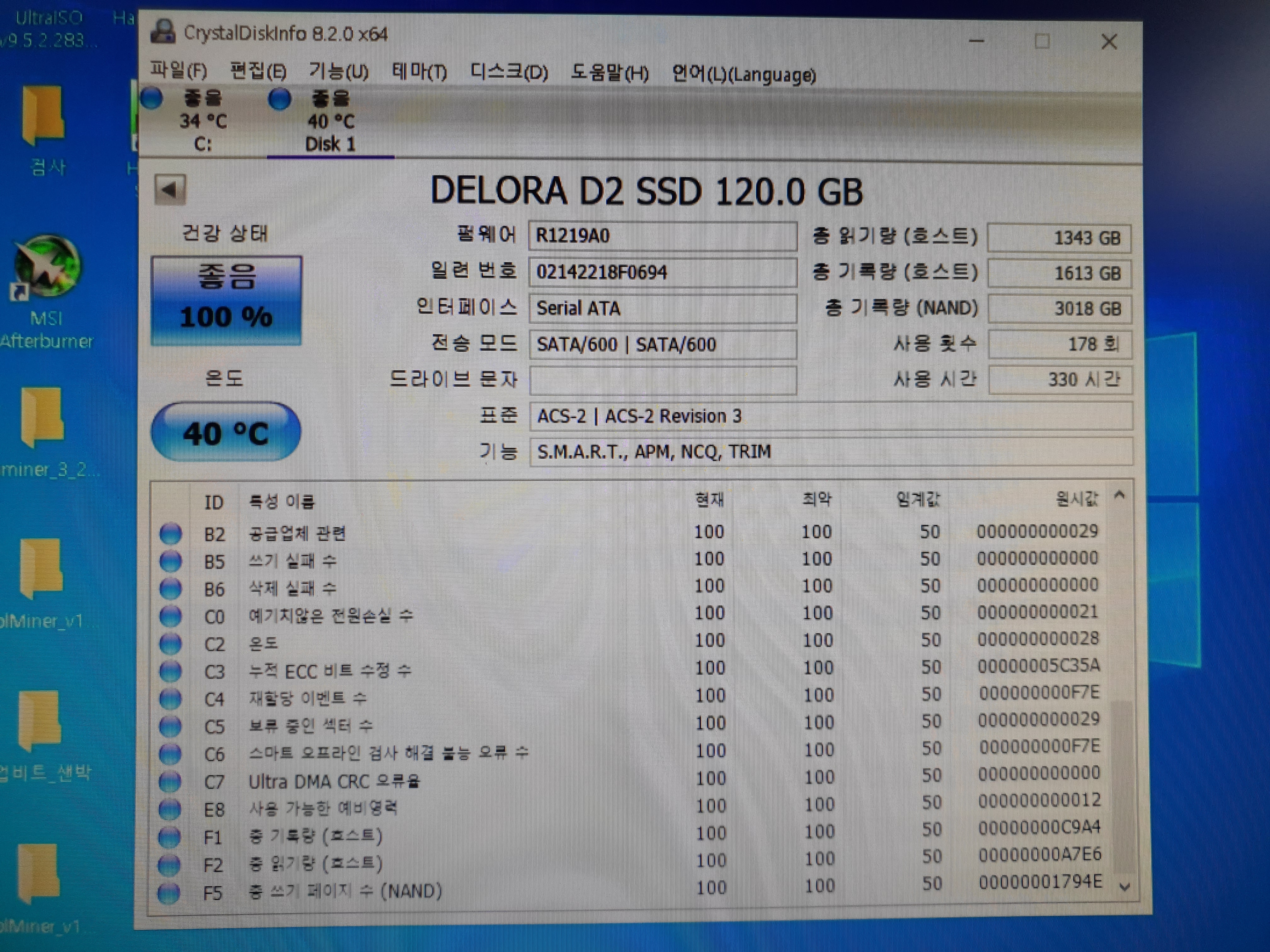Click the 좋음 100 % health status button
This screenshot has width=1270, height=952.
coord(226,301)
